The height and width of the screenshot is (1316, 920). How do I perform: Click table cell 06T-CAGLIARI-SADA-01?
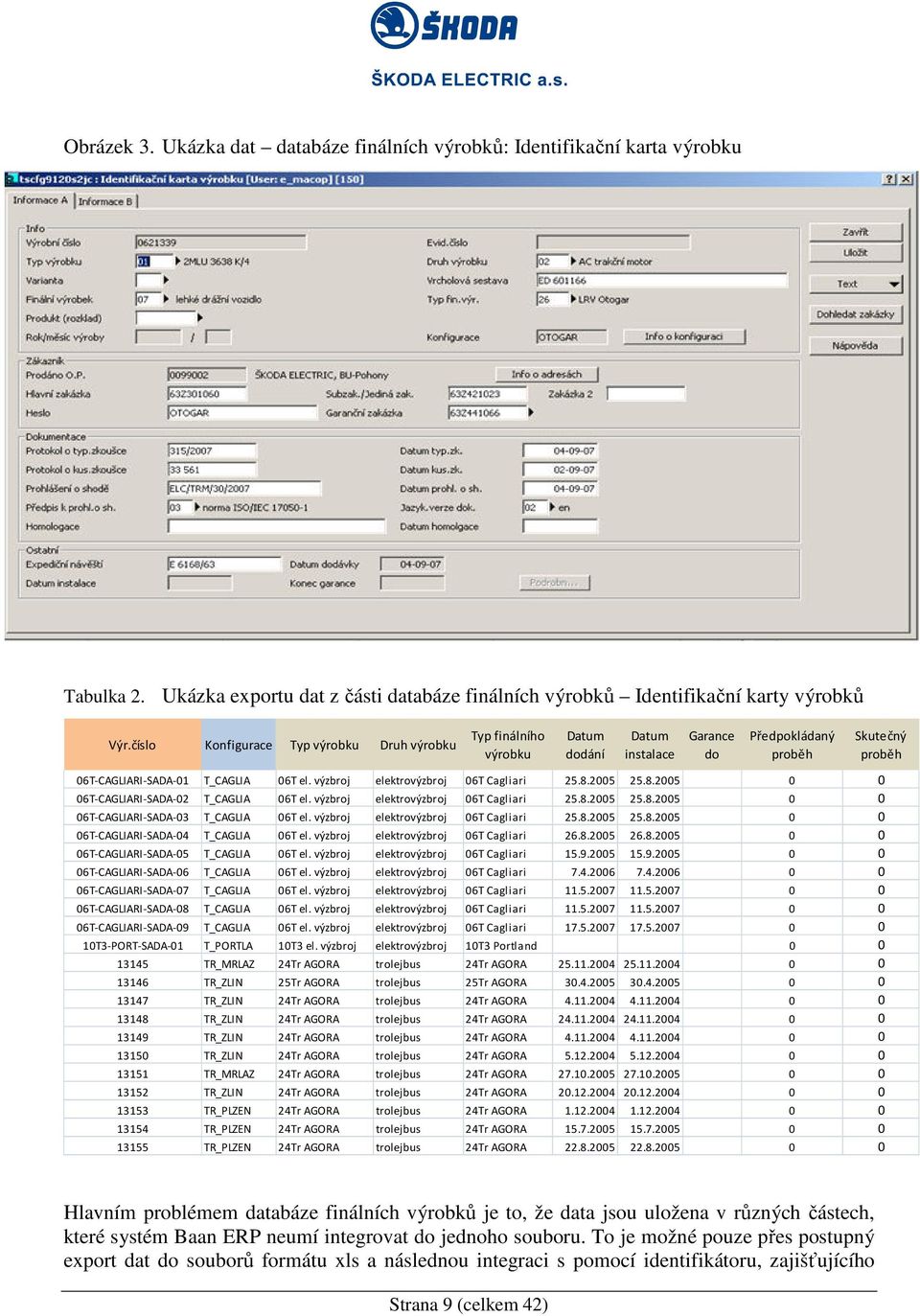pos(132,780)
